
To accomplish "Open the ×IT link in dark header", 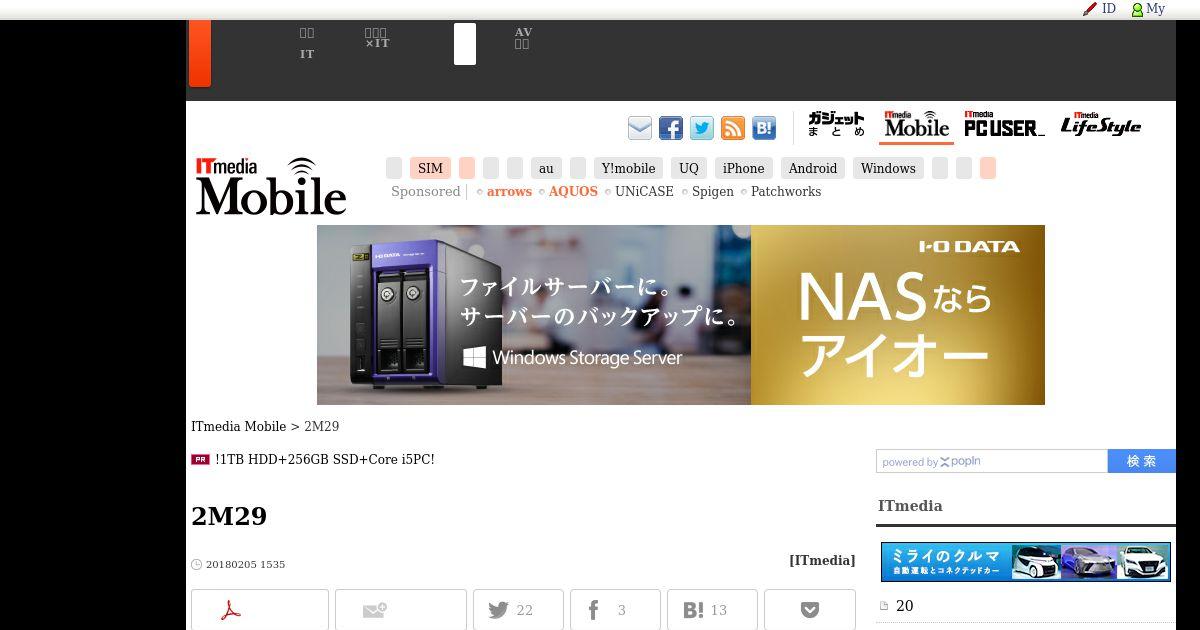I will point(377,38).
